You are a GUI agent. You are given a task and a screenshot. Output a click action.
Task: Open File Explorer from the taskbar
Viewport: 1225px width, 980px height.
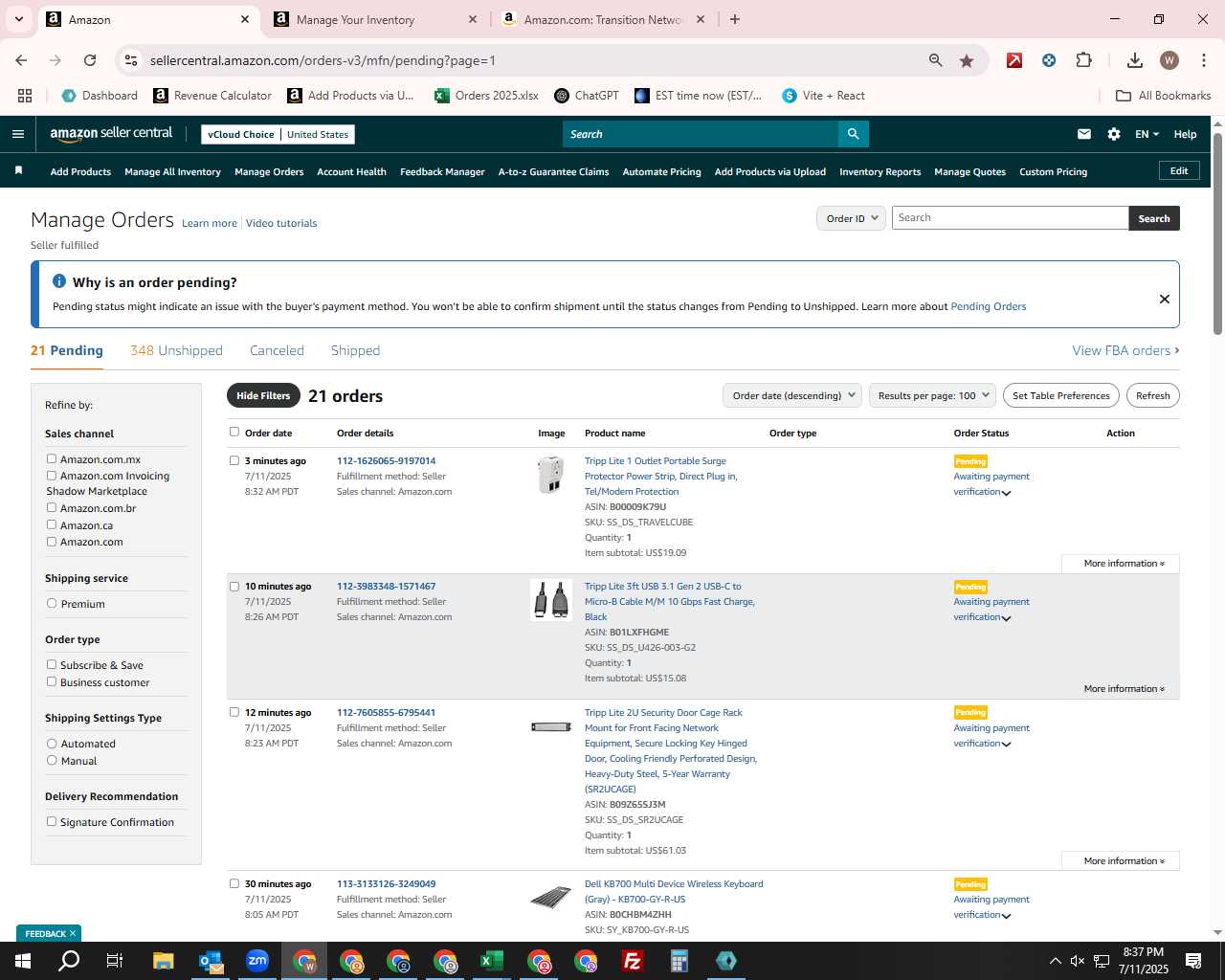pos(163,961)
